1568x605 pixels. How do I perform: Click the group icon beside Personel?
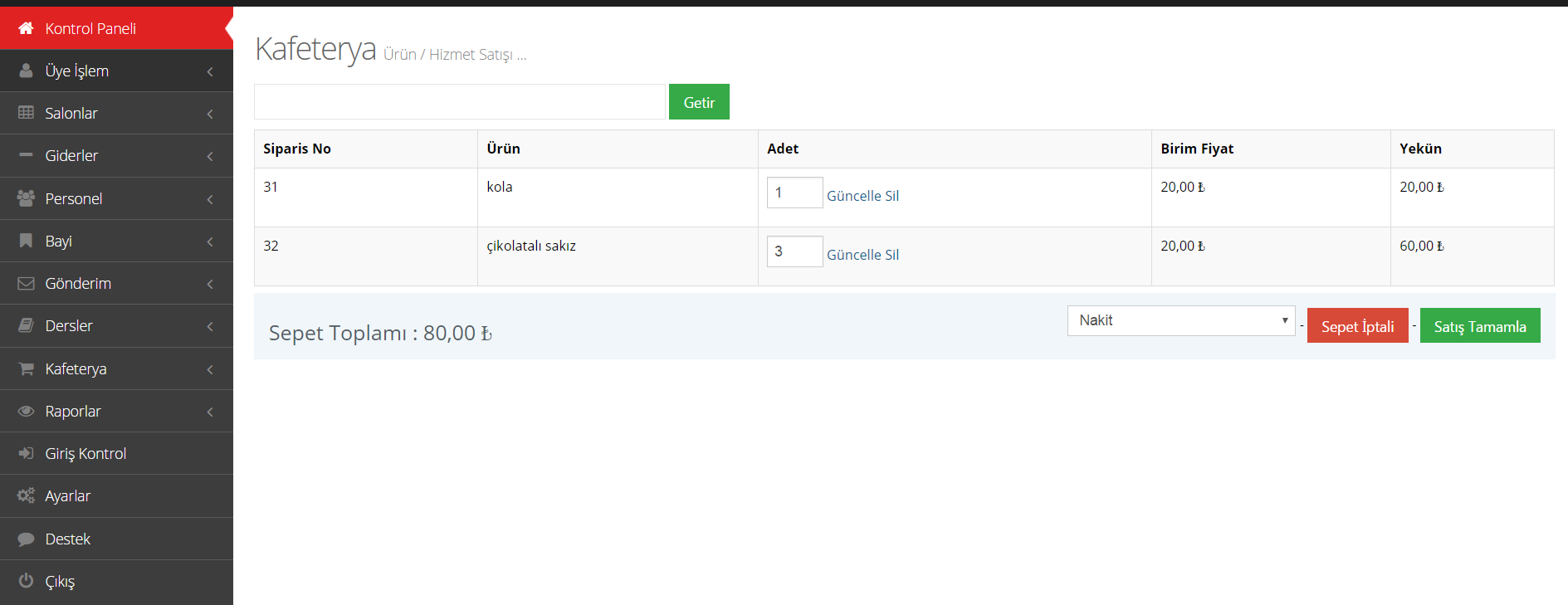click(x=26, y=198)
